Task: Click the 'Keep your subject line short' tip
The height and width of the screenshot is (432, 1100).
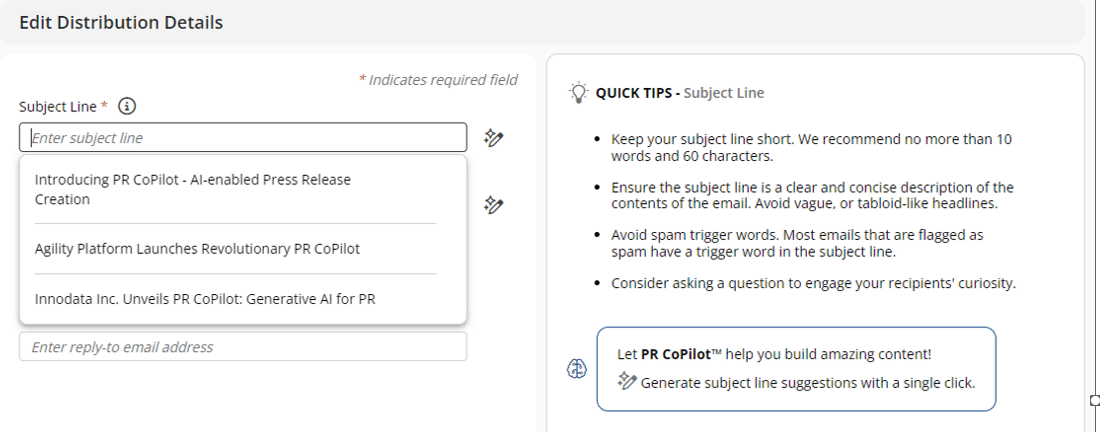Action: (811, 147)
